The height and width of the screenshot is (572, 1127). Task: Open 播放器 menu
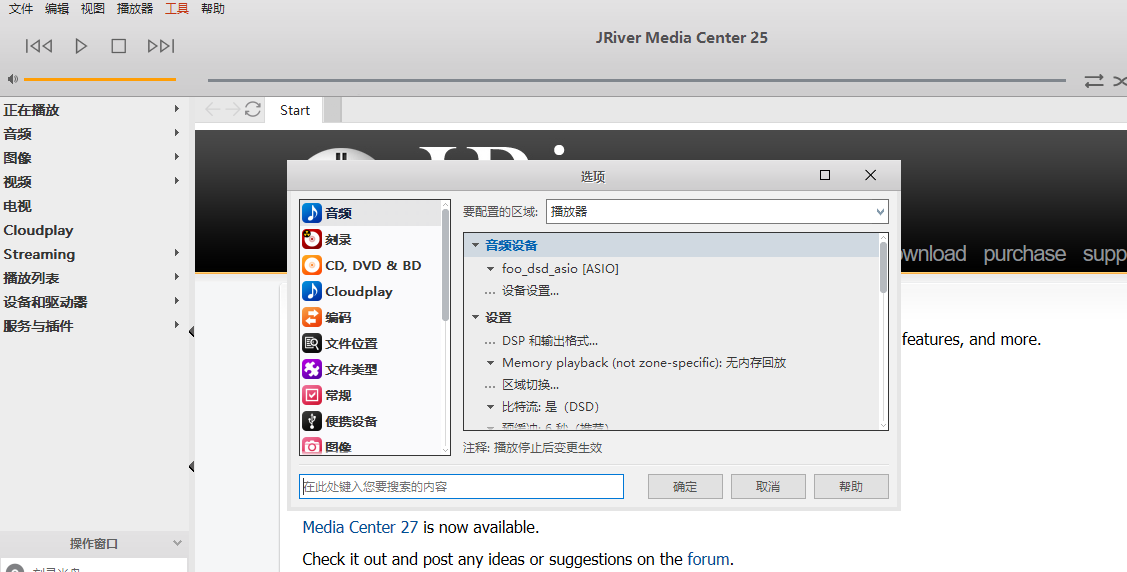tap(135, 9)
